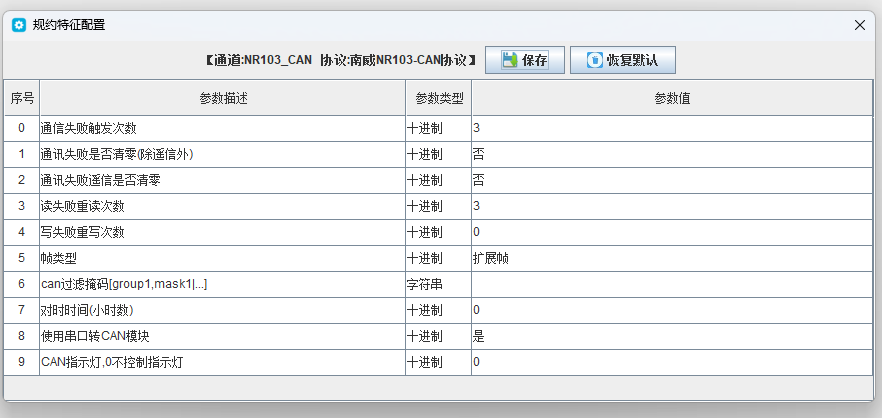882x418 pixels.
Task: Toggle 通讯失败是否清零 value cell showing 否
Action: [x=670, y=154]
